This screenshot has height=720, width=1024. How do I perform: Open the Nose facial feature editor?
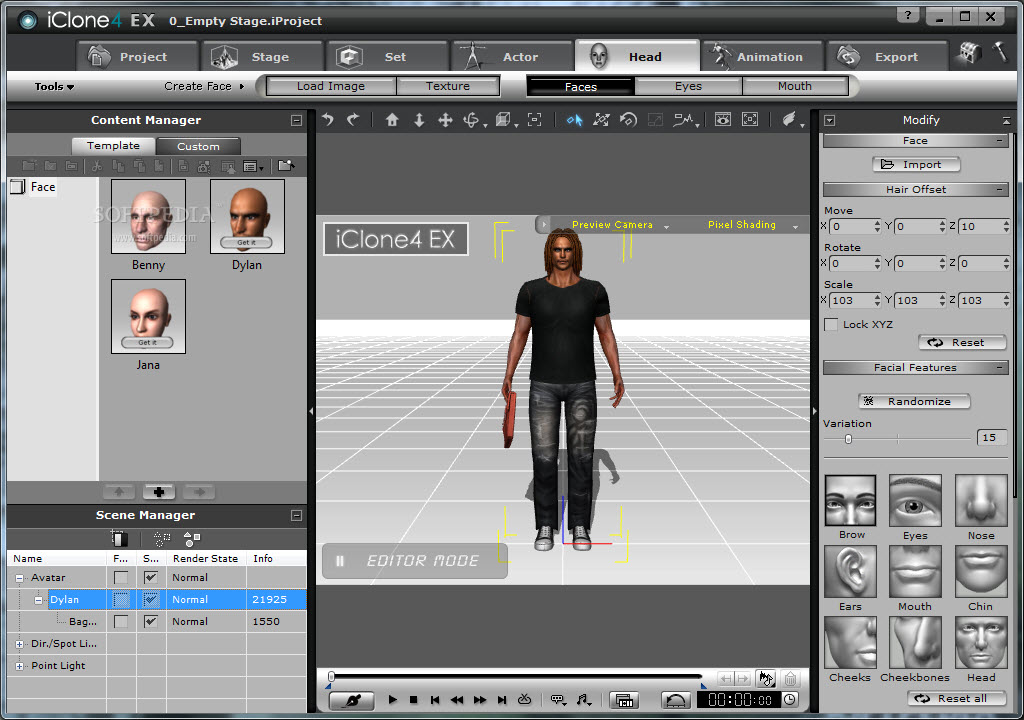(x=981, y=500)
